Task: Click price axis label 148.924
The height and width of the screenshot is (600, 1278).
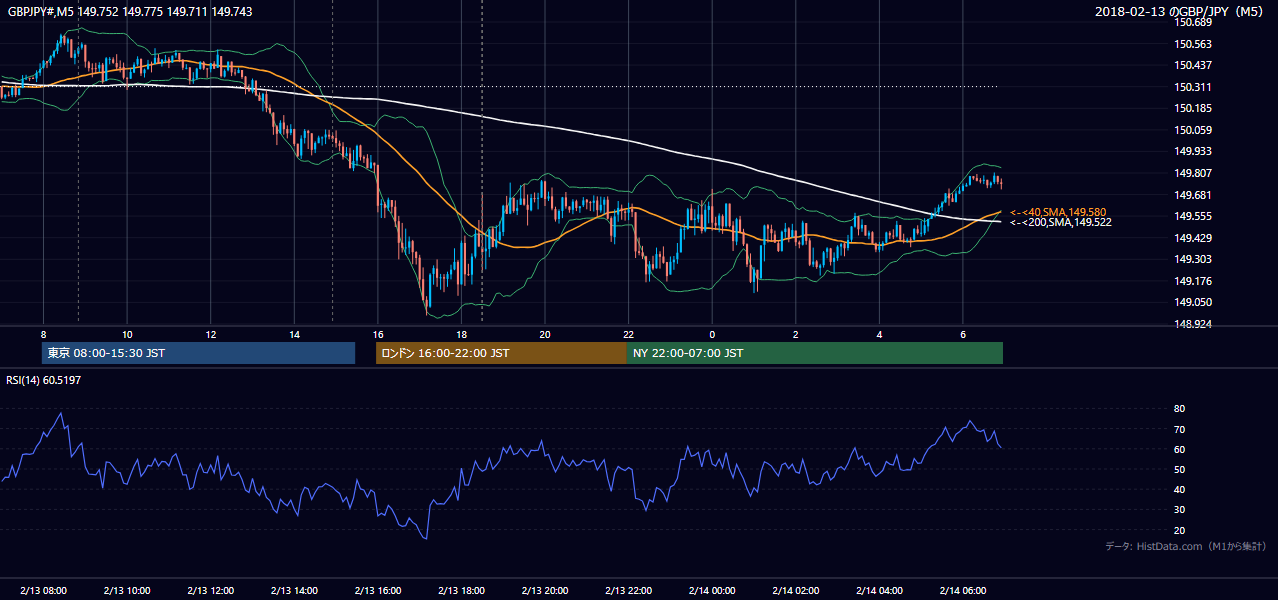Action: [x=1194, y=324]
